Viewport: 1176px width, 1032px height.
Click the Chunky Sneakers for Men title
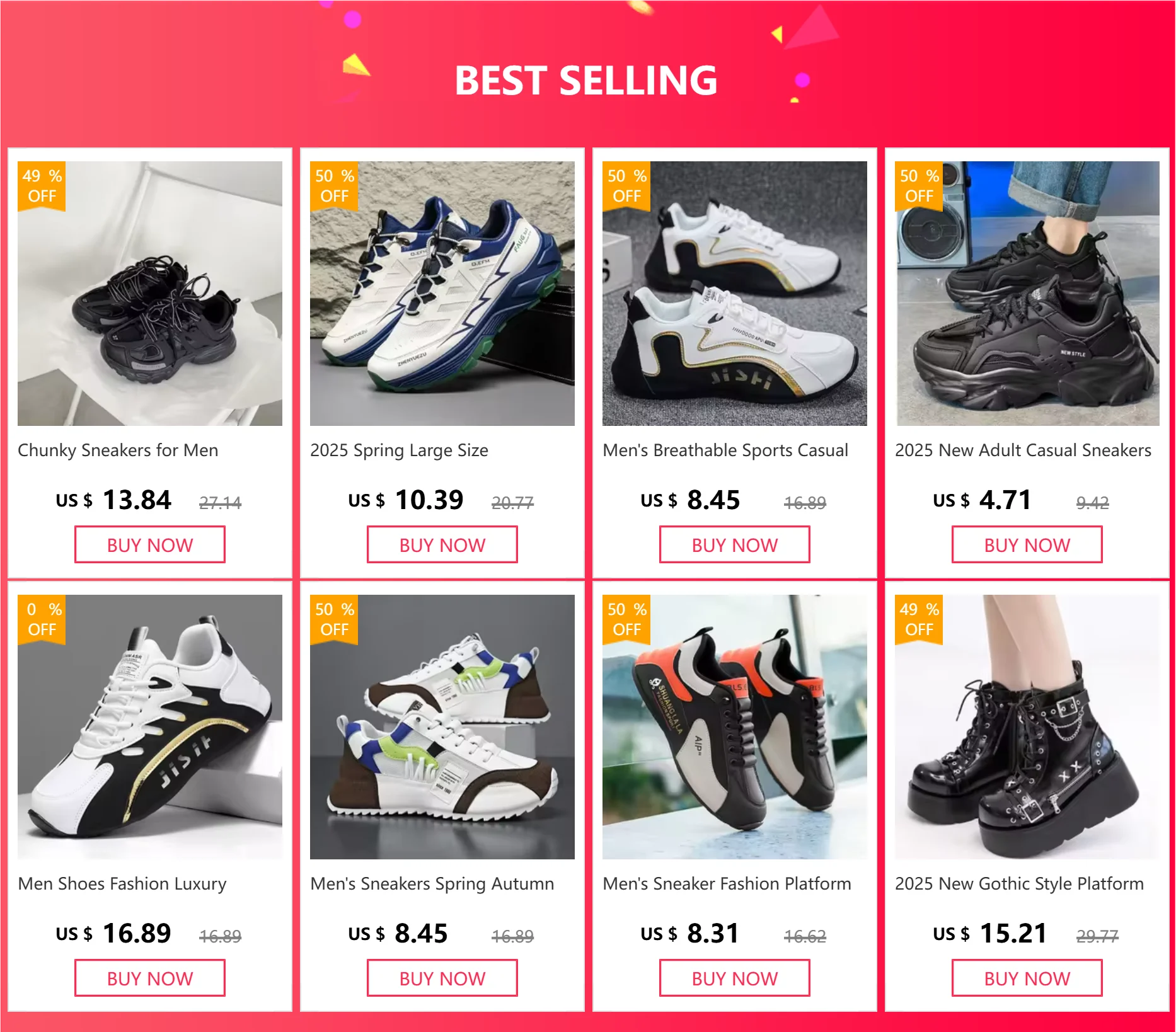coord(118,450)
